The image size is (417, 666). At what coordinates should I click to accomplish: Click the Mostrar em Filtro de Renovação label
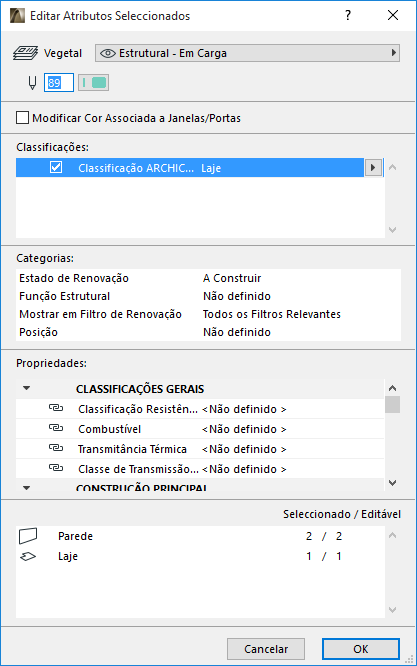pos(100,314)
